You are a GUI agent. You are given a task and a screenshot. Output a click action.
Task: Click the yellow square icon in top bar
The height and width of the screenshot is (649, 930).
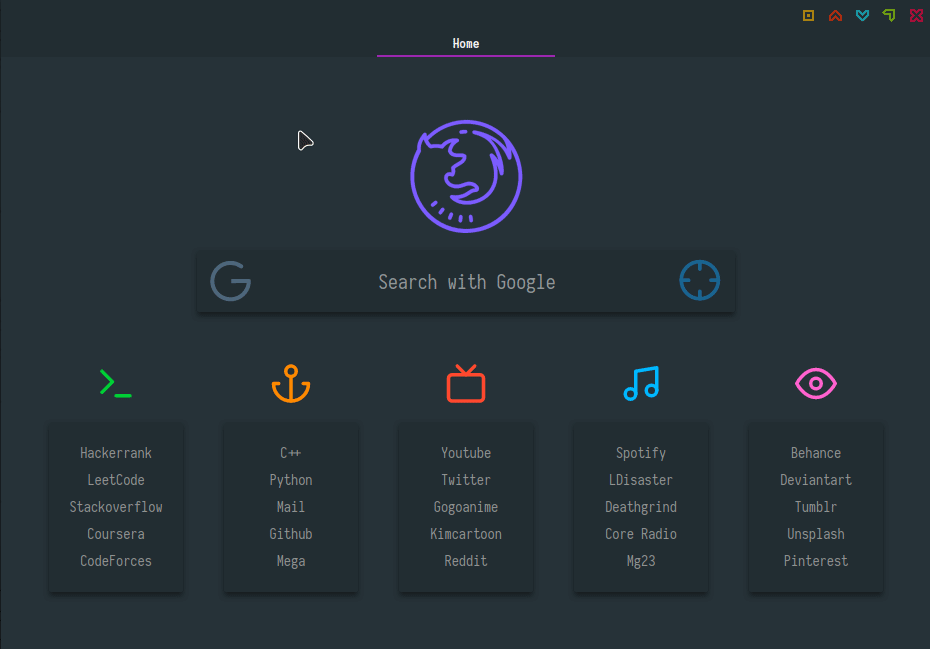click(x=808, y=15)
